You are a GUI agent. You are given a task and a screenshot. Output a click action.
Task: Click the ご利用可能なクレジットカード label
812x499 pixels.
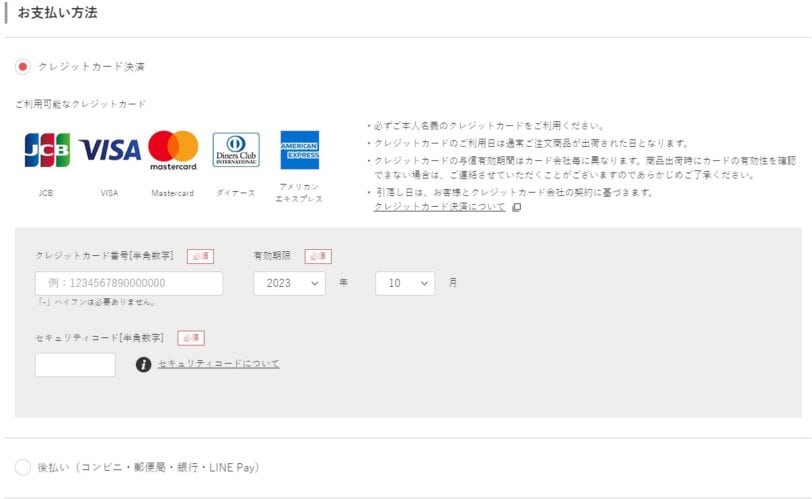pyautogui.click(x=81, y=104)
